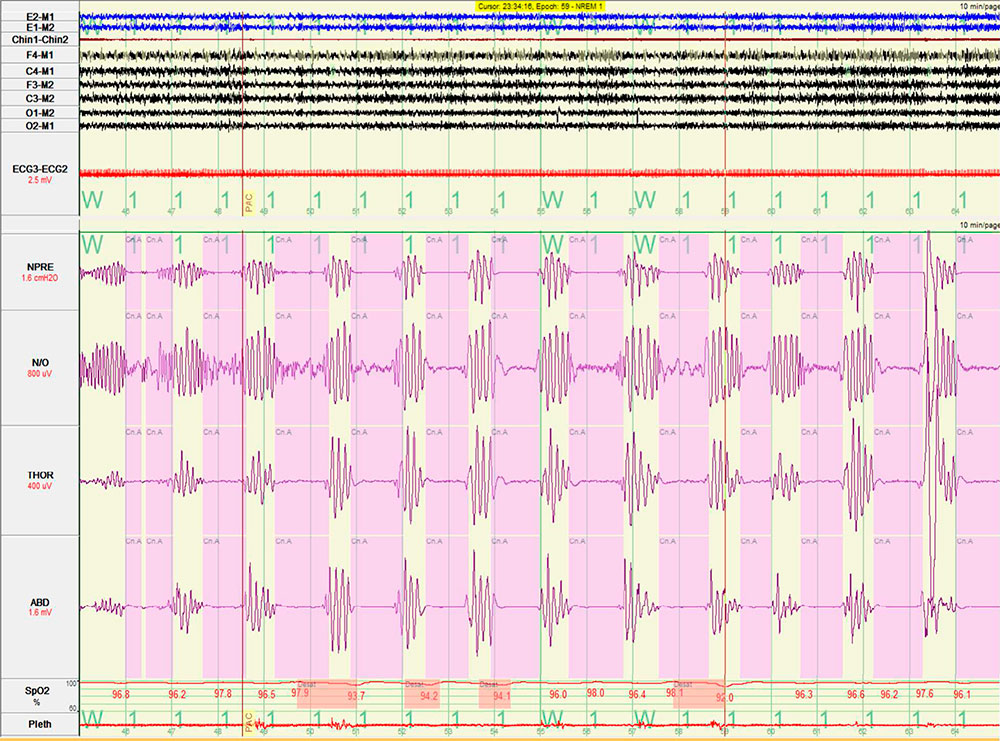Image resolution: width=1000 pixels, height=741 pixels.
Task: Click the Chin1-Chin2 EMG channel label
Action: [35, 41]
